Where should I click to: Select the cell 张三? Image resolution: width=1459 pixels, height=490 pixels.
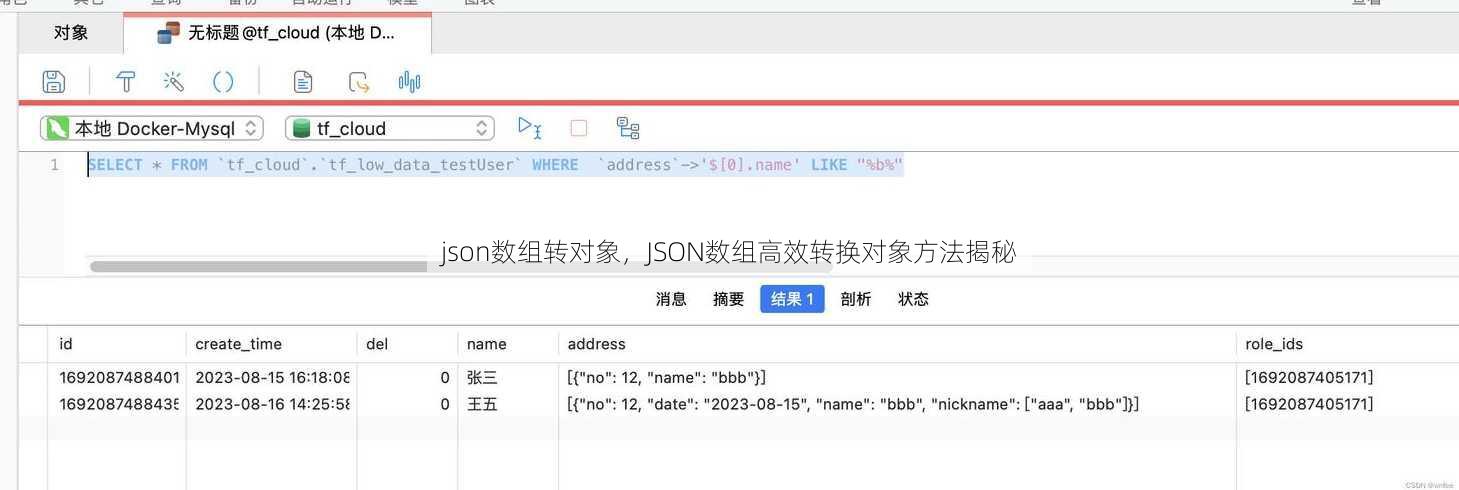pos(508,377)
